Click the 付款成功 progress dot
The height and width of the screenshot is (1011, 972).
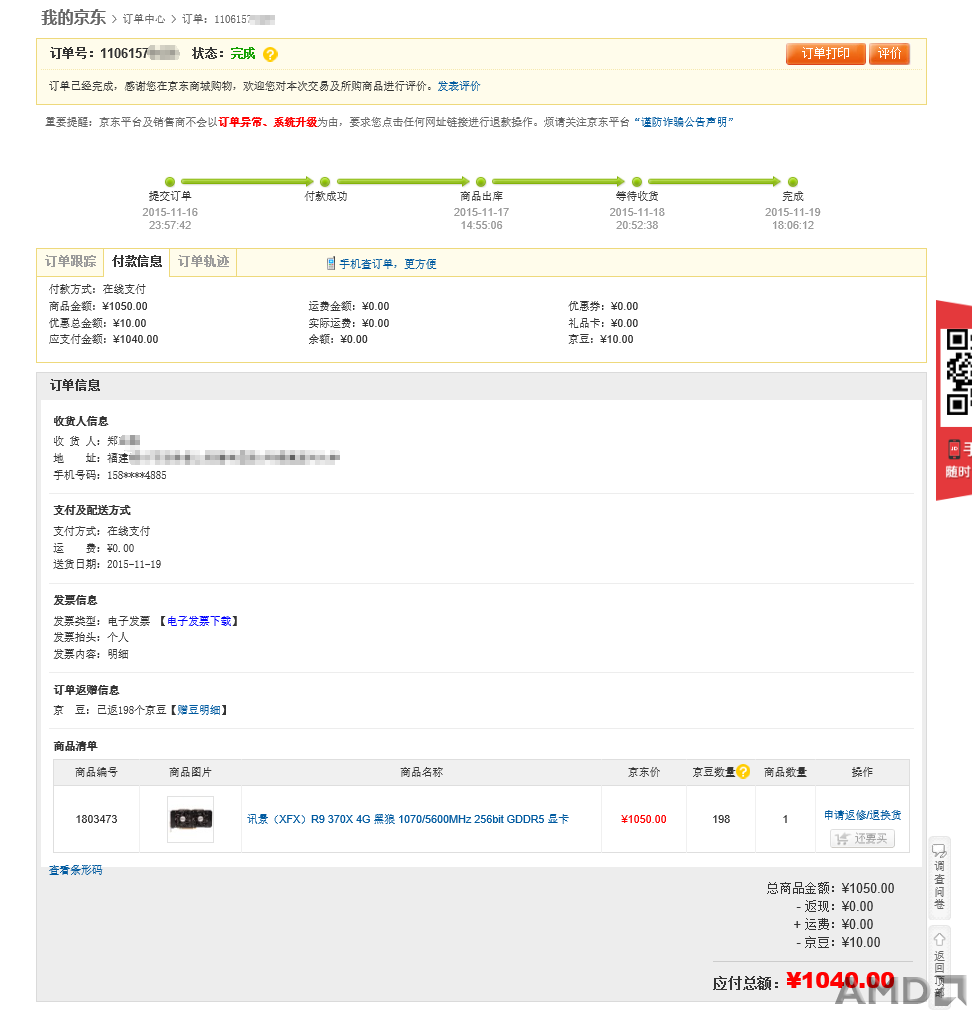[x=326, y=182]
